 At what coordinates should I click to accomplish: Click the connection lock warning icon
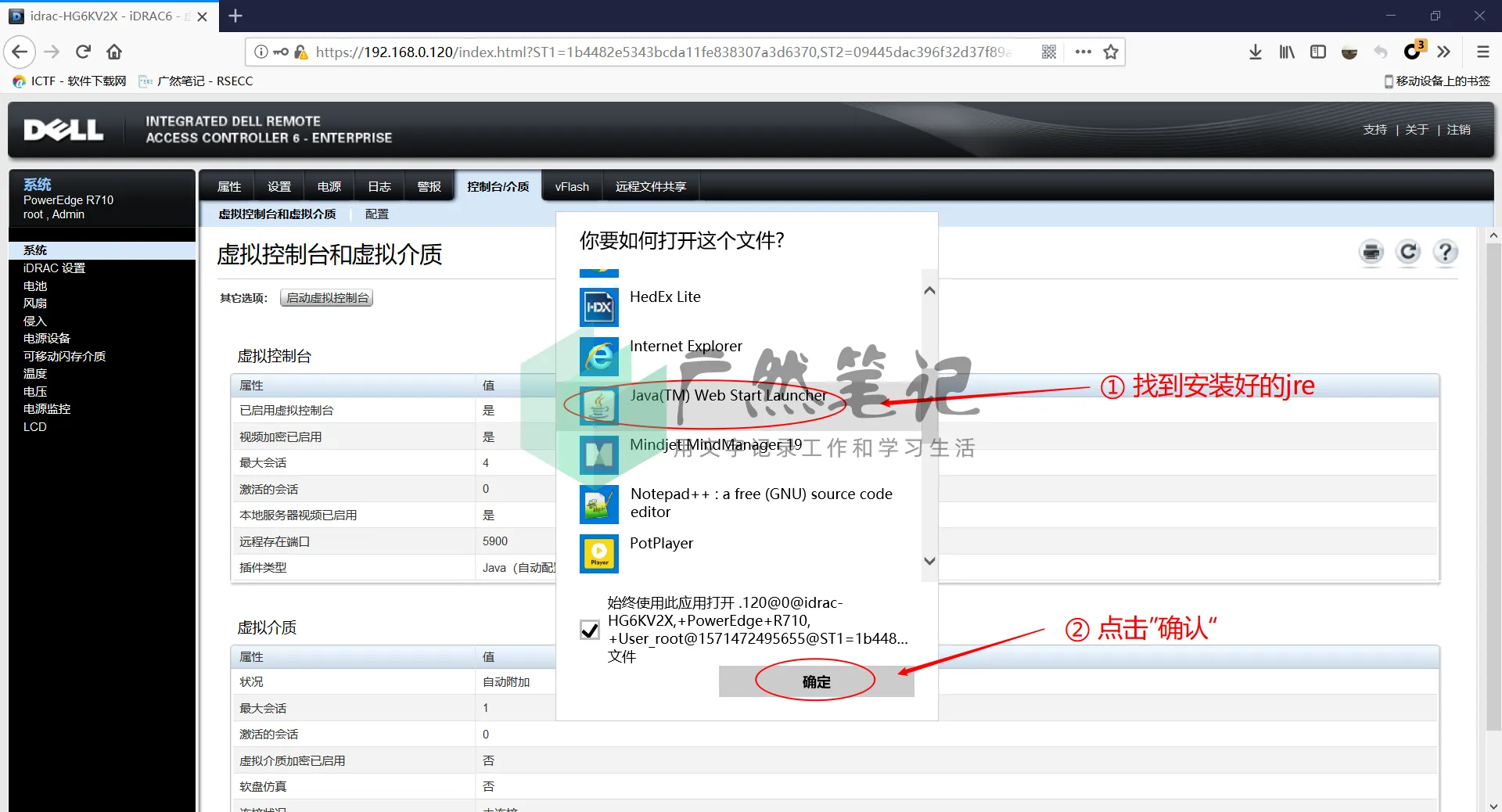tap(300, 52)
